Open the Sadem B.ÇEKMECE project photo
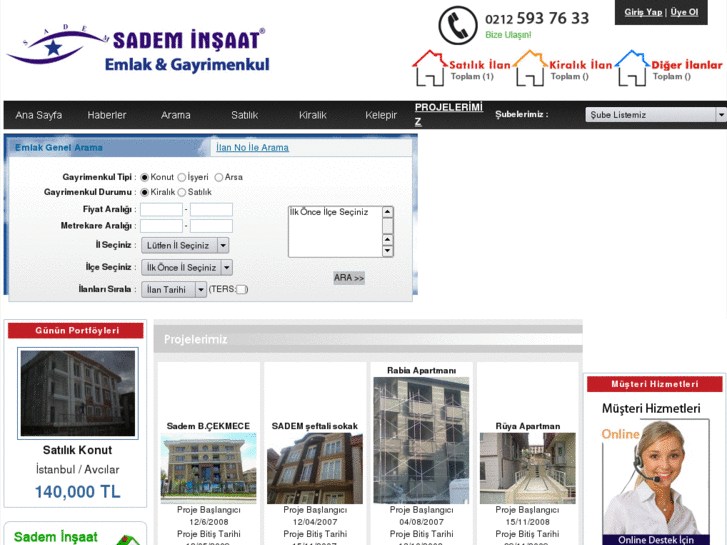This screenshot has width=727, height=545. tap(208, 468)
